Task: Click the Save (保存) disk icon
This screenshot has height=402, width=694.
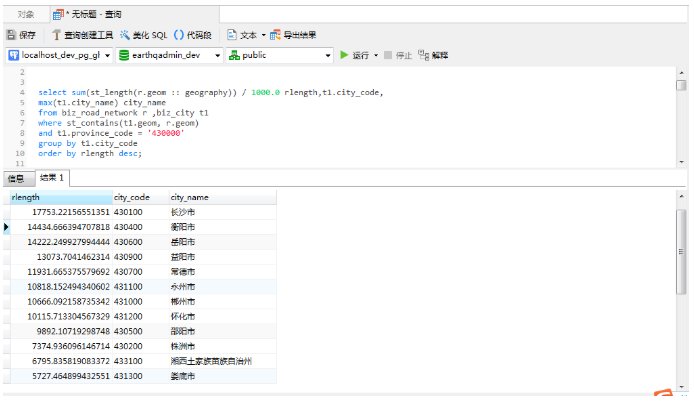Action: click(12, 35)
